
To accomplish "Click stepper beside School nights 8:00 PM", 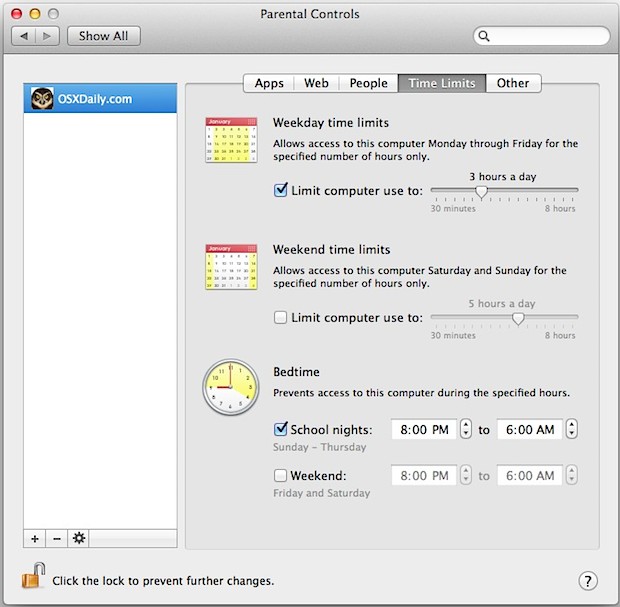I will (x=466, y=429).
